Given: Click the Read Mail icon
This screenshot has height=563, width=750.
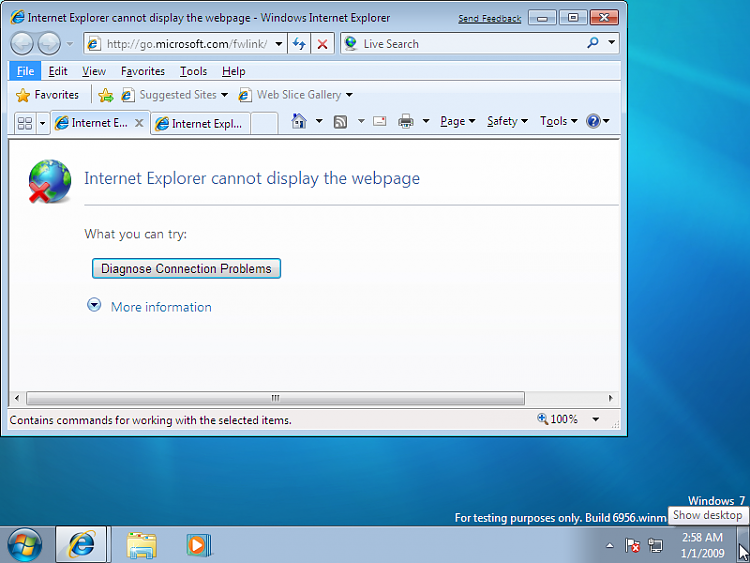Looking at the screenshot, I should tap(380, 121).
